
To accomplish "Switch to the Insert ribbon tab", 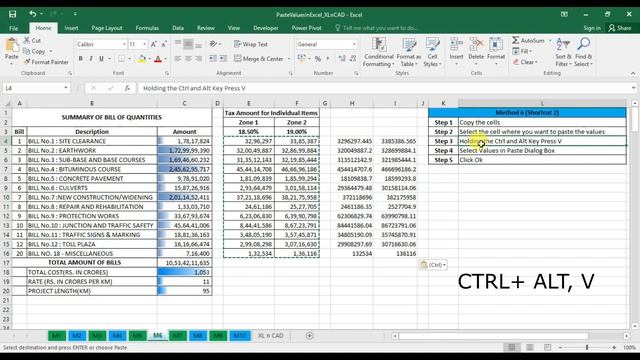I will point(71,28).
